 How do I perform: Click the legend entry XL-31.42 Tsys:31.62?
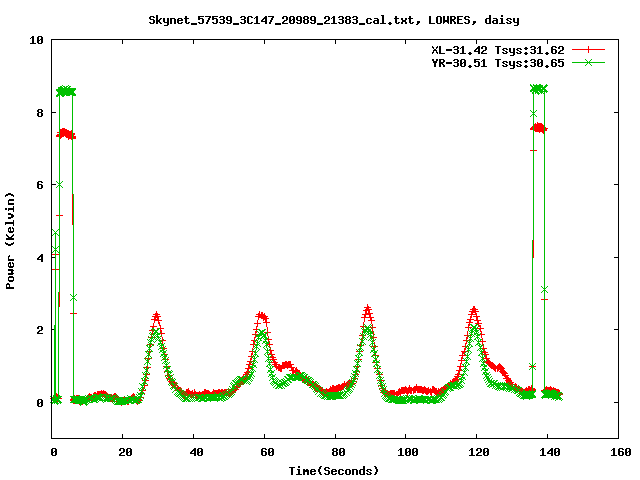[498, 50]
